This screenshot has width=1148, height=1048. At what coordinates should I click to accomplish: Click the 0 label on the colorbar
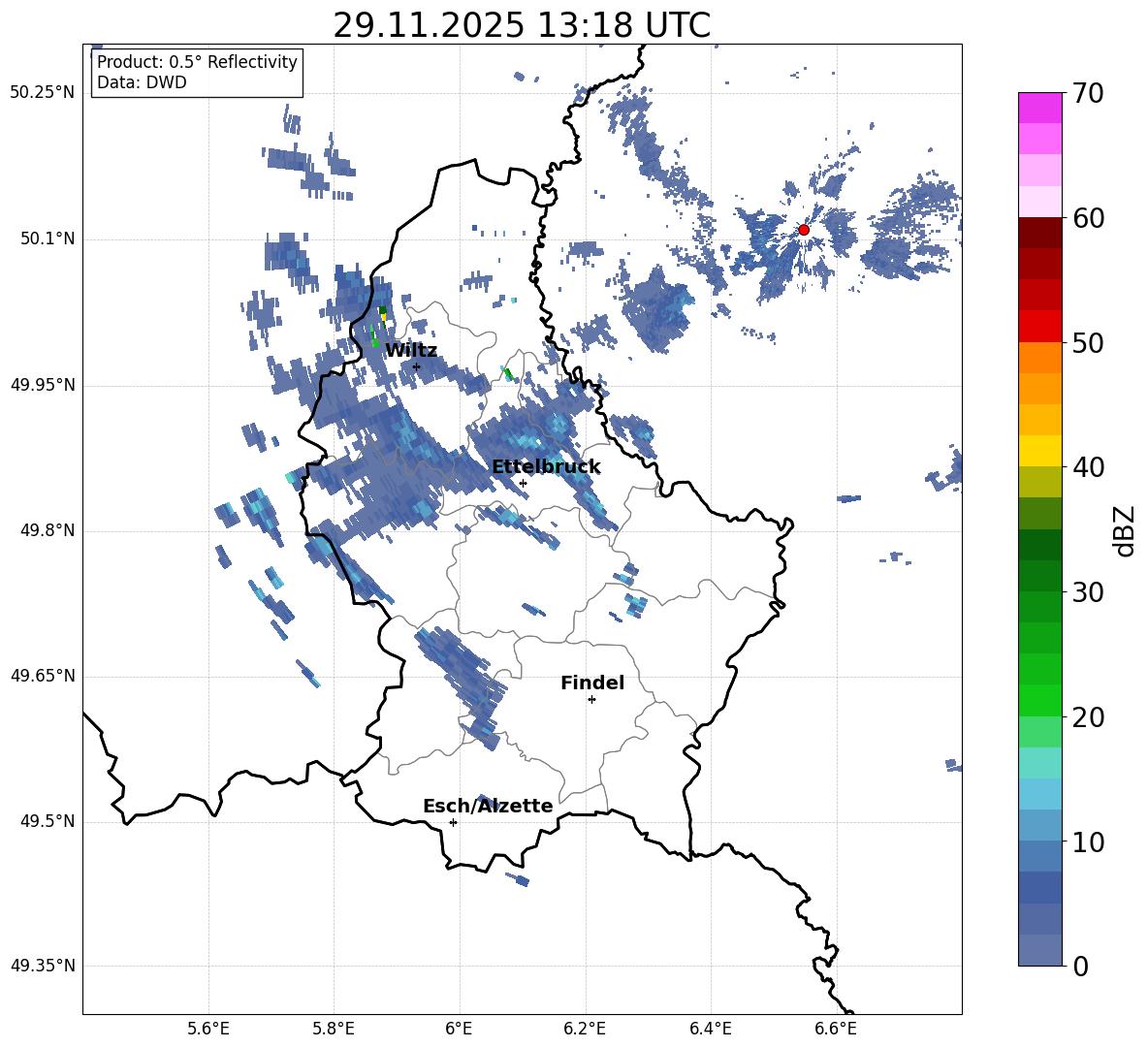(1080, 966)
